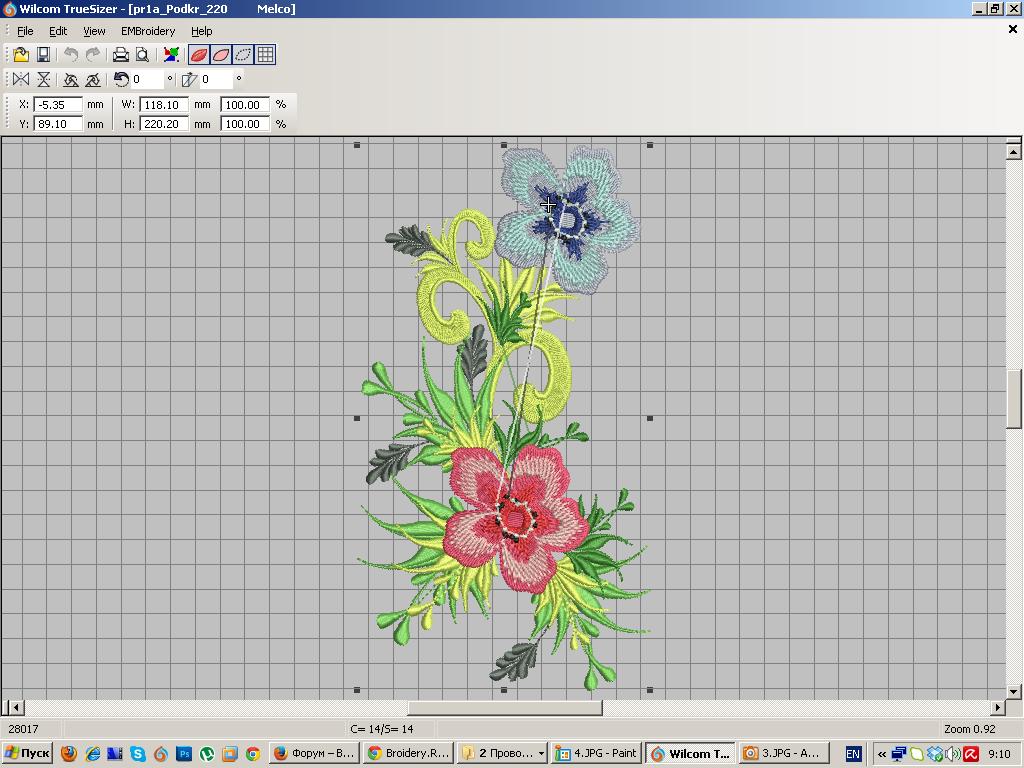This screenshot has height=768, width=1024.
Task: Expand the View menu
Action: 94,31
